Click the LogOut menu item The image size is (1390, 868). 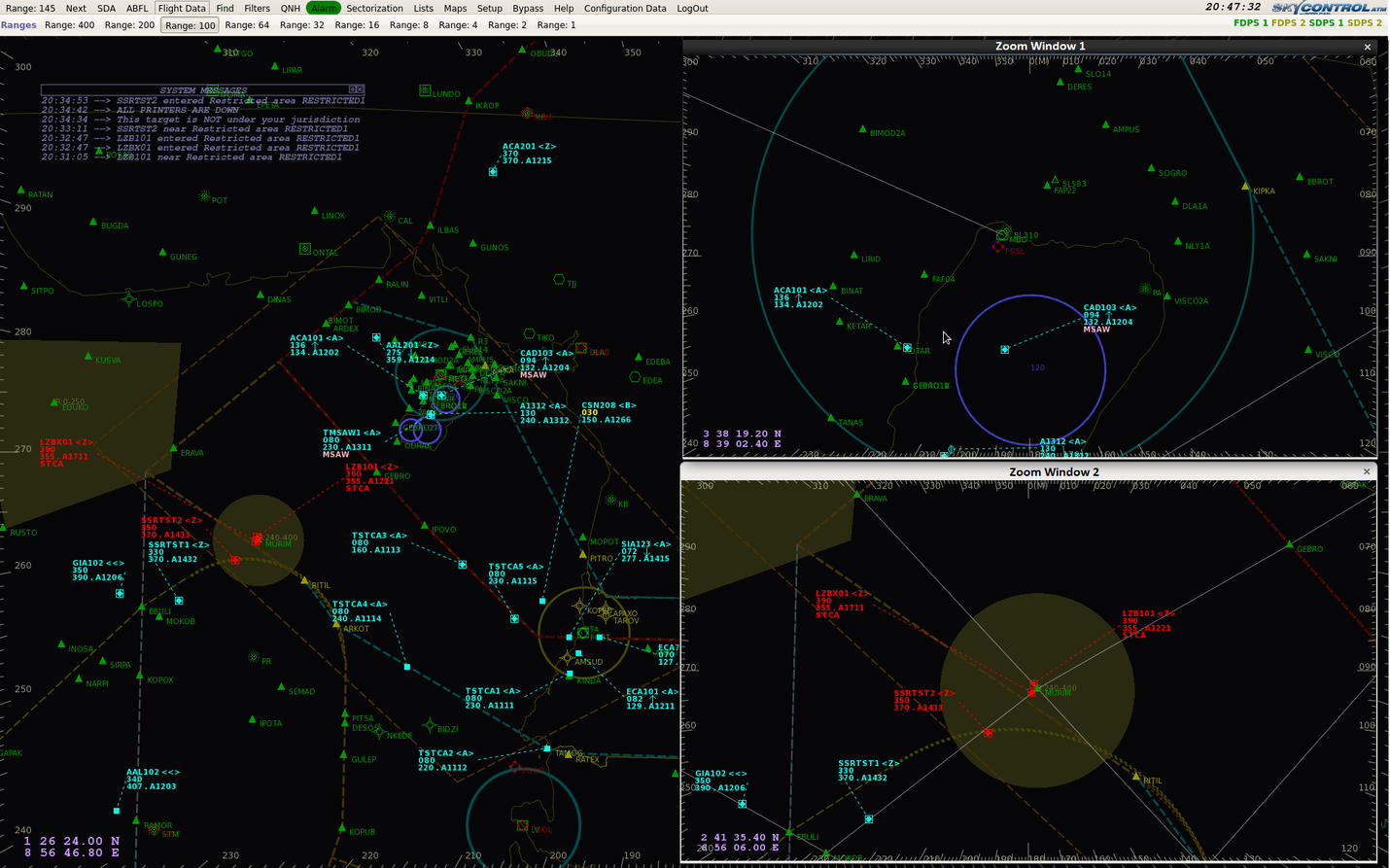coord(692,8)
